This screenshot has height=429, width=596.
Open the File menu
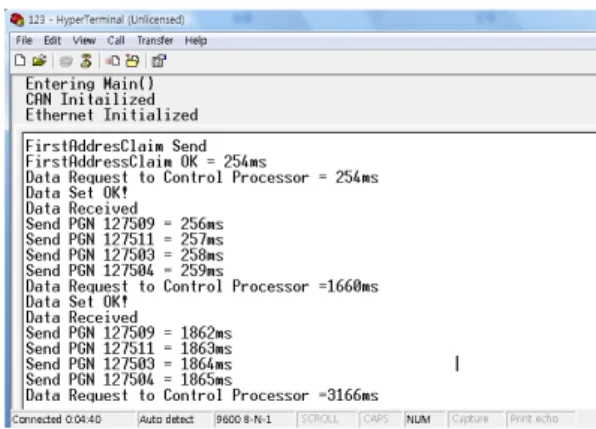pos(24,40)
